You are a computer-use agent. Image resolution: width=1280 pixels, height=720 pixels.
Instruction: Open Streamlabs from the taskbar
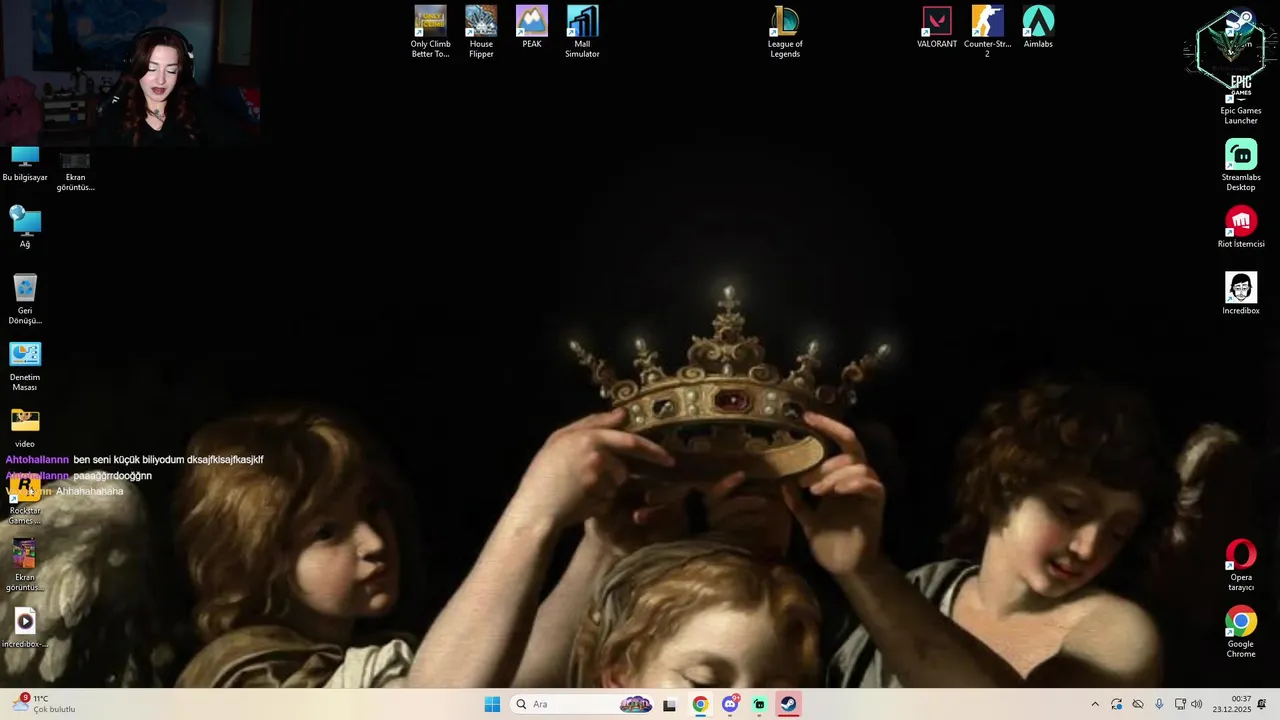pos(759,704)
